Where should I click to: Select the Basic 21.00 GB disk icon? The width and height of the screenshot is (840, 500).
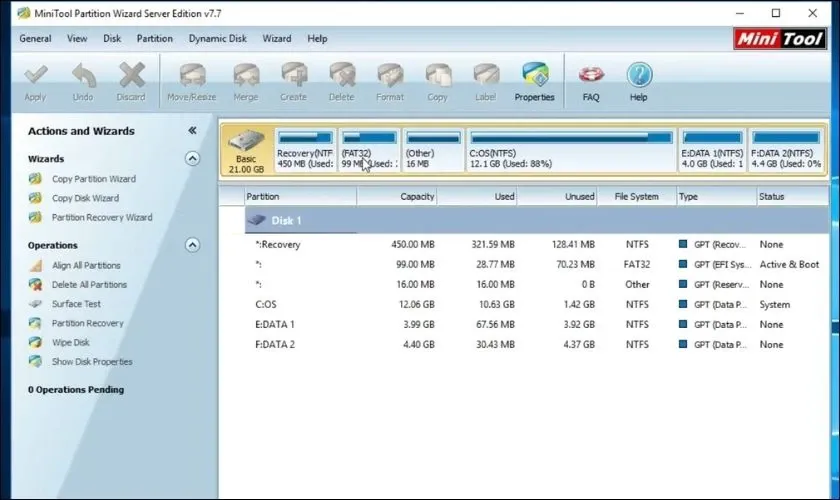point(246,149)
